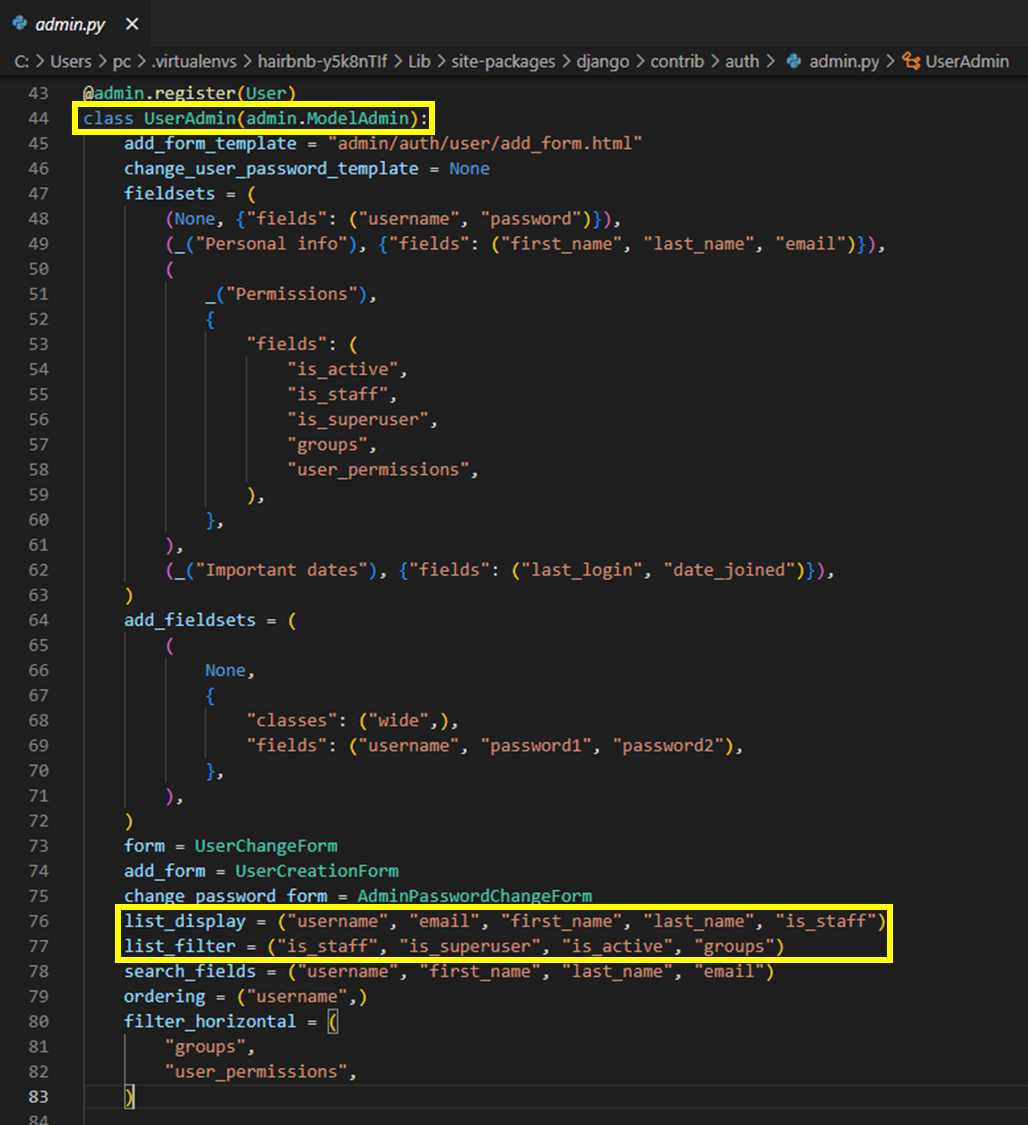Click the ordering variable on line 79
Viewport: 1028px width, 1125px height.
point(164,997)
